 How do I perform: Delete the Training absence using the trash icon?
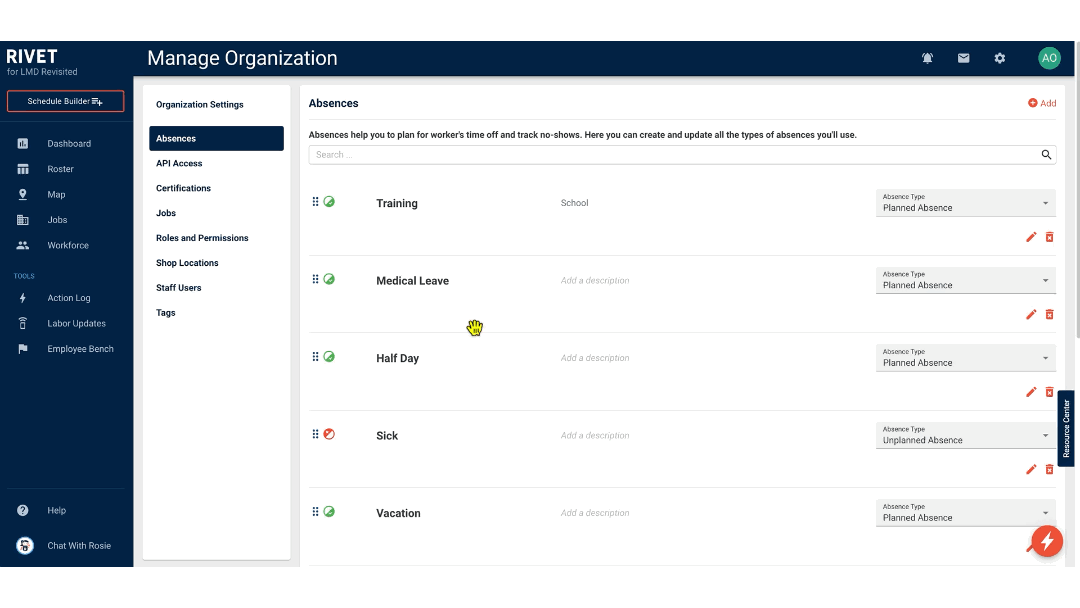pos(1049,237)
